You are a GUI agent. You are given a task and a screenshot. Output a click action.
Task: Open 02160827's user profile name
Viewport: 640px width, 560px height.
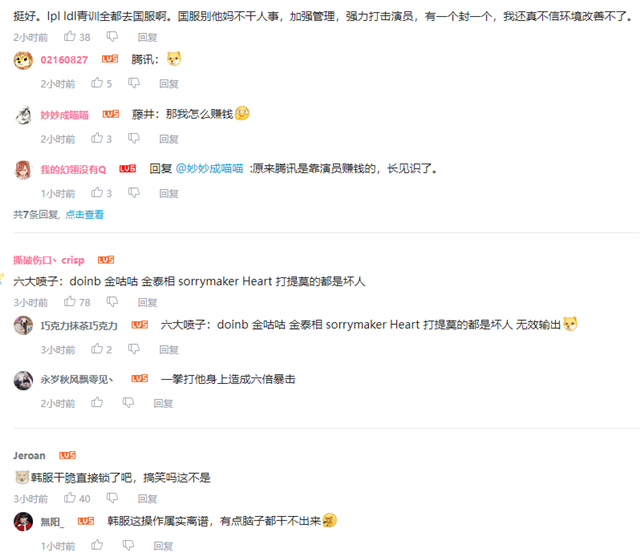click(x=64, y=60)
